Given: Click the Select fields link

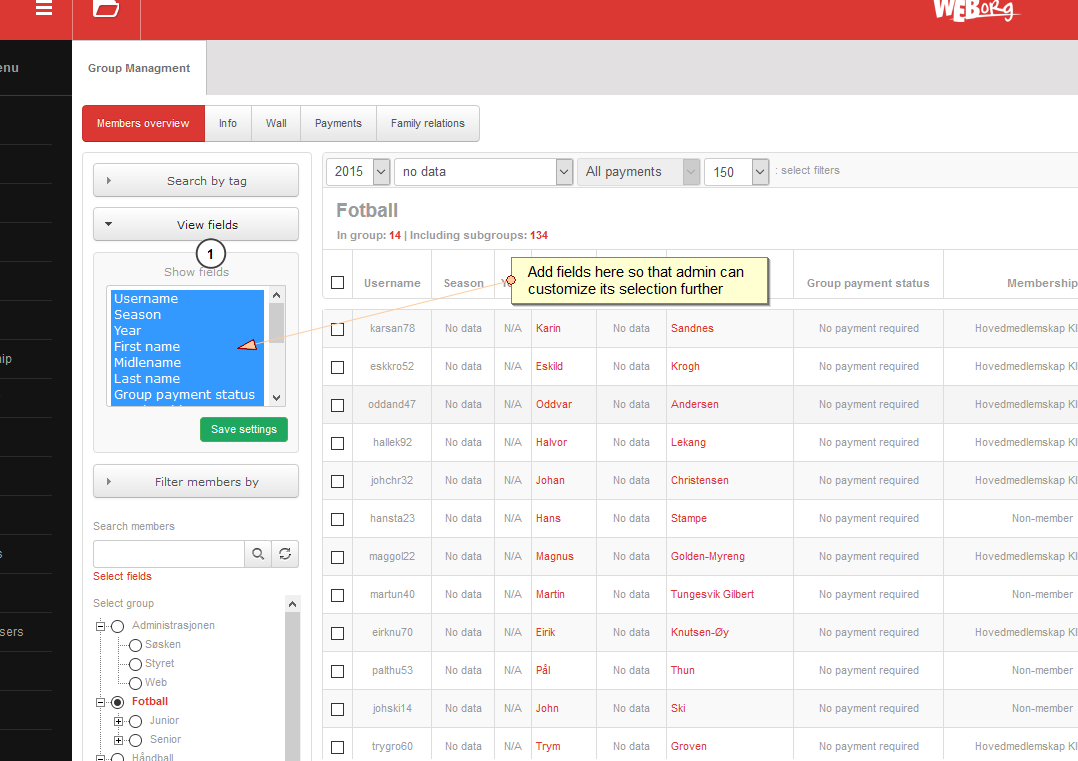Looking at the screenshot, I should (122, 576).
